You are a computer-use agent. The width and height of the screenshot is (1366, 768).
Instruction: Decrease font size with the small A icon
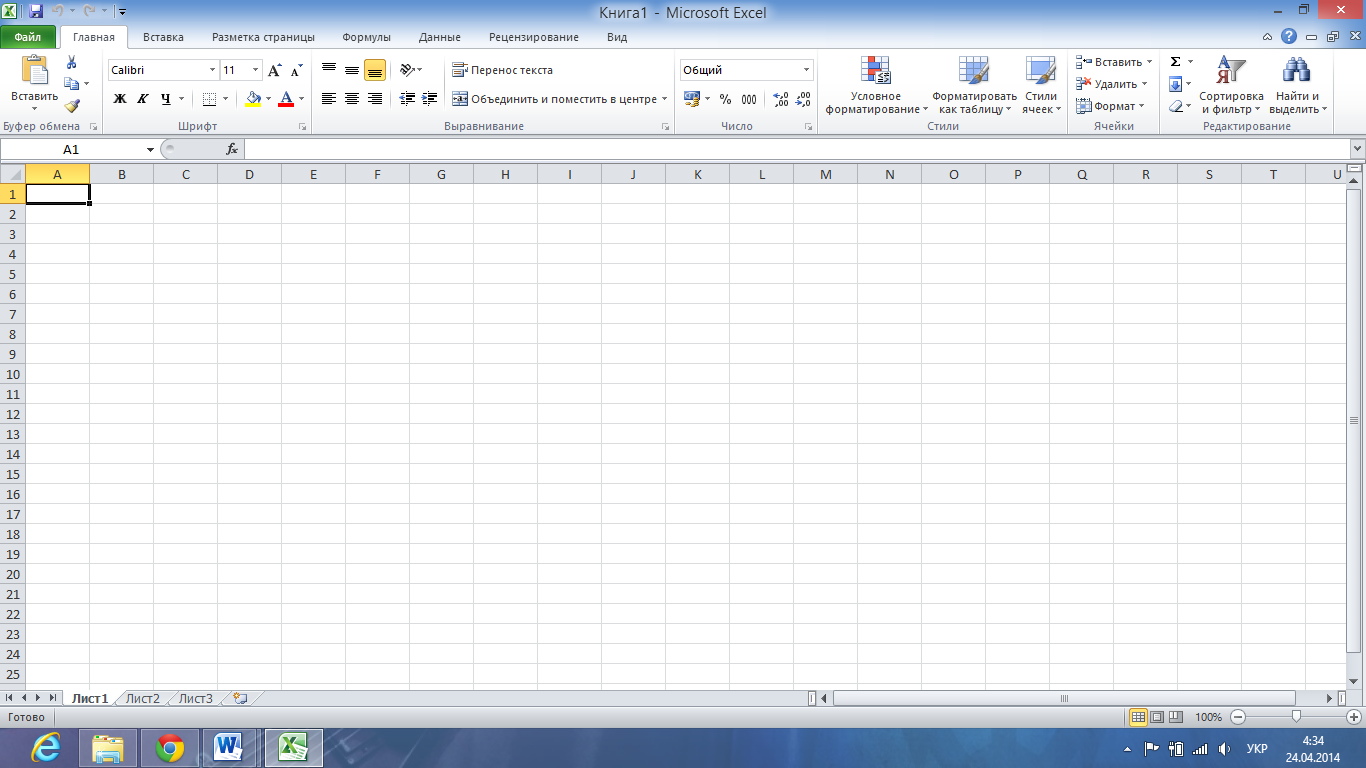(x=296, y=70)
